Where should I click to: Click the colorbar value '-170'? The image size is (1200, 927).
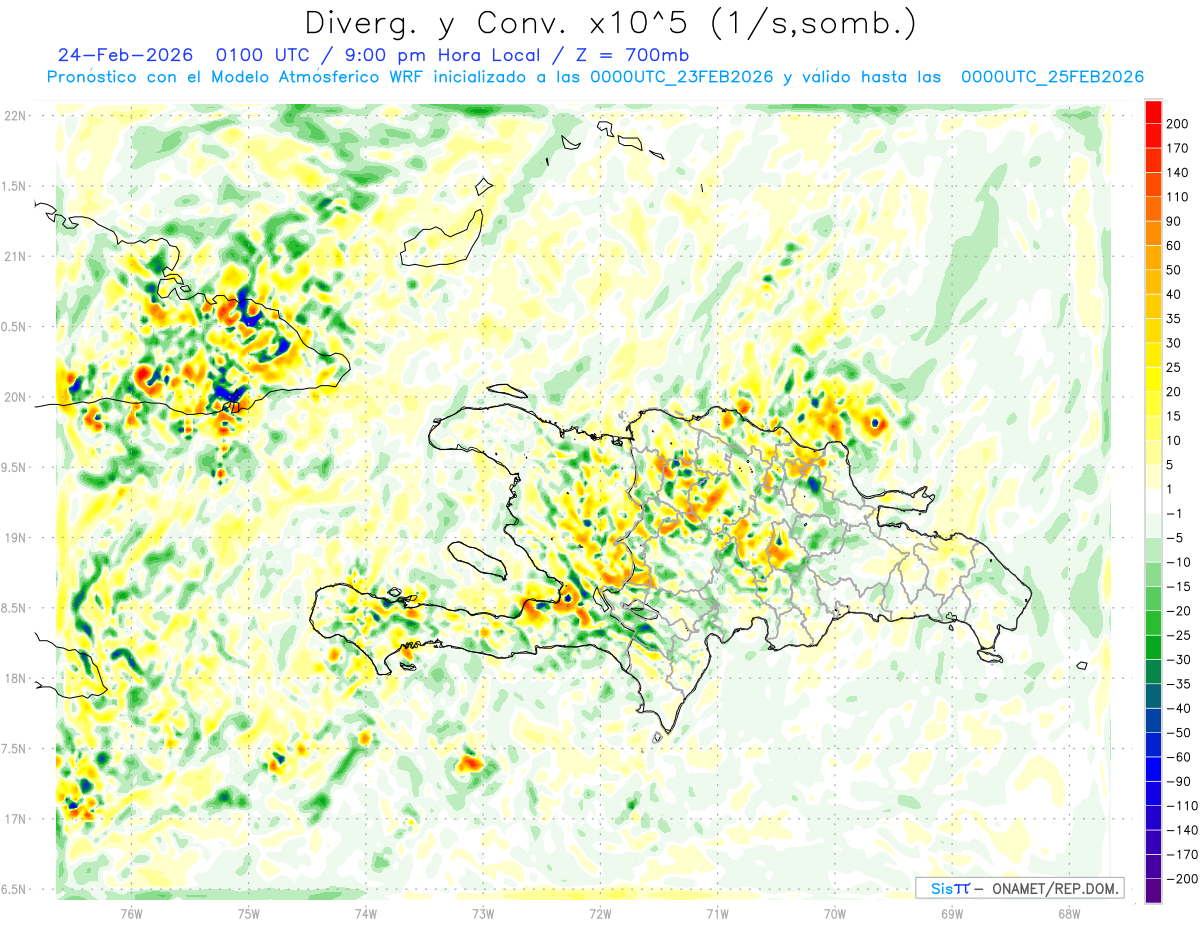coord(1182,855)
